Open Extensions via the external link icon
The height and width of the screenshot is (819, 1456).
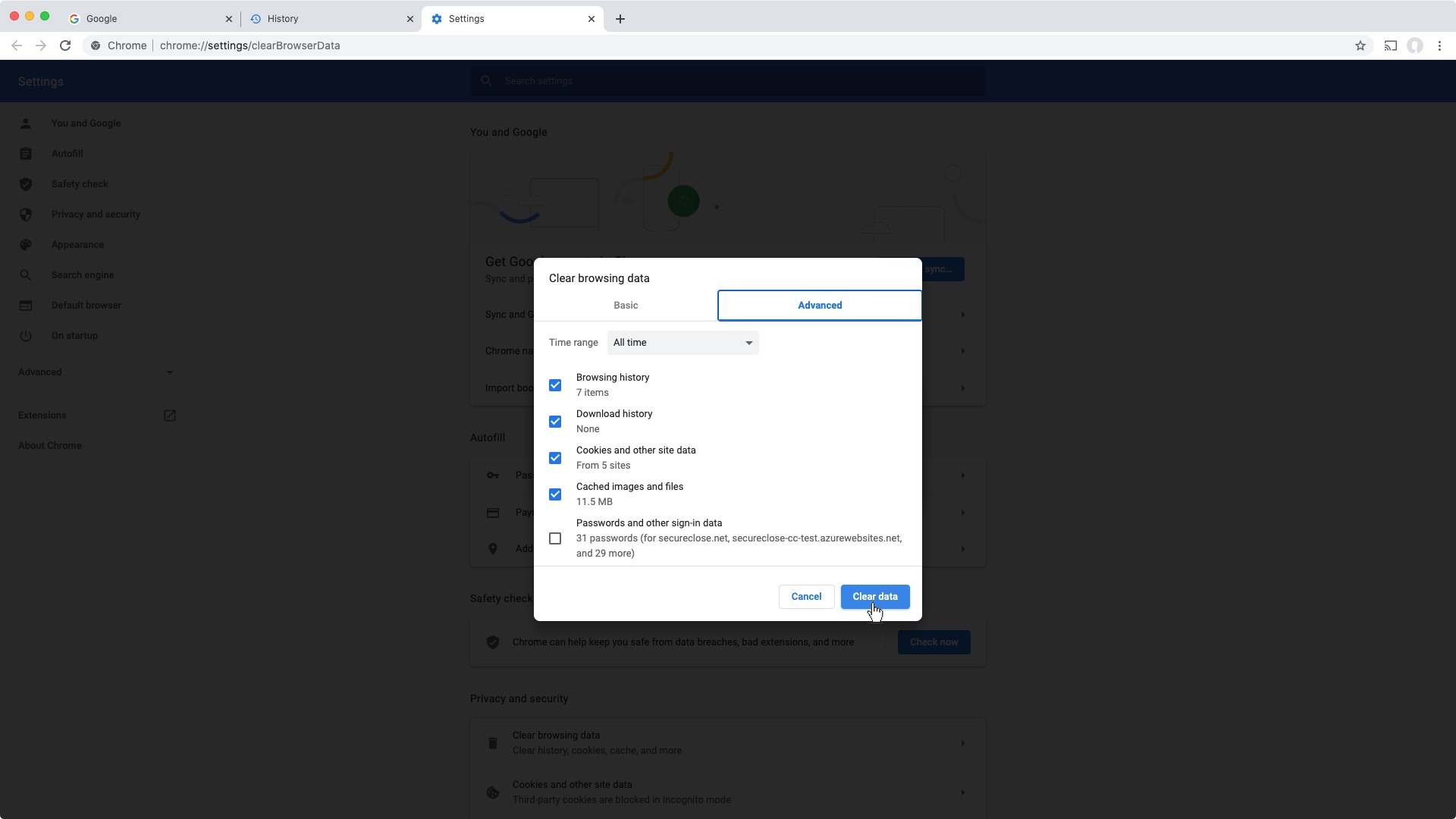(170, 415)
